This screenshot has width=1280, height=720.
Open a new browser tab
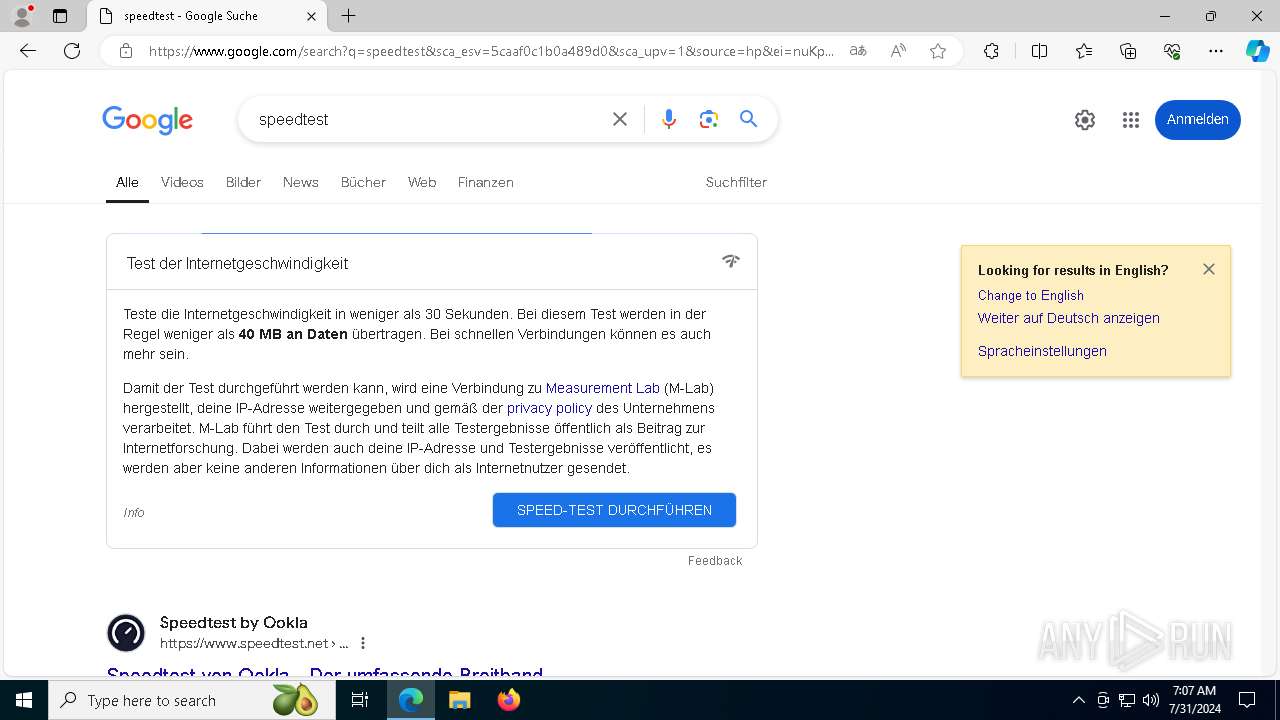point(348,16)
